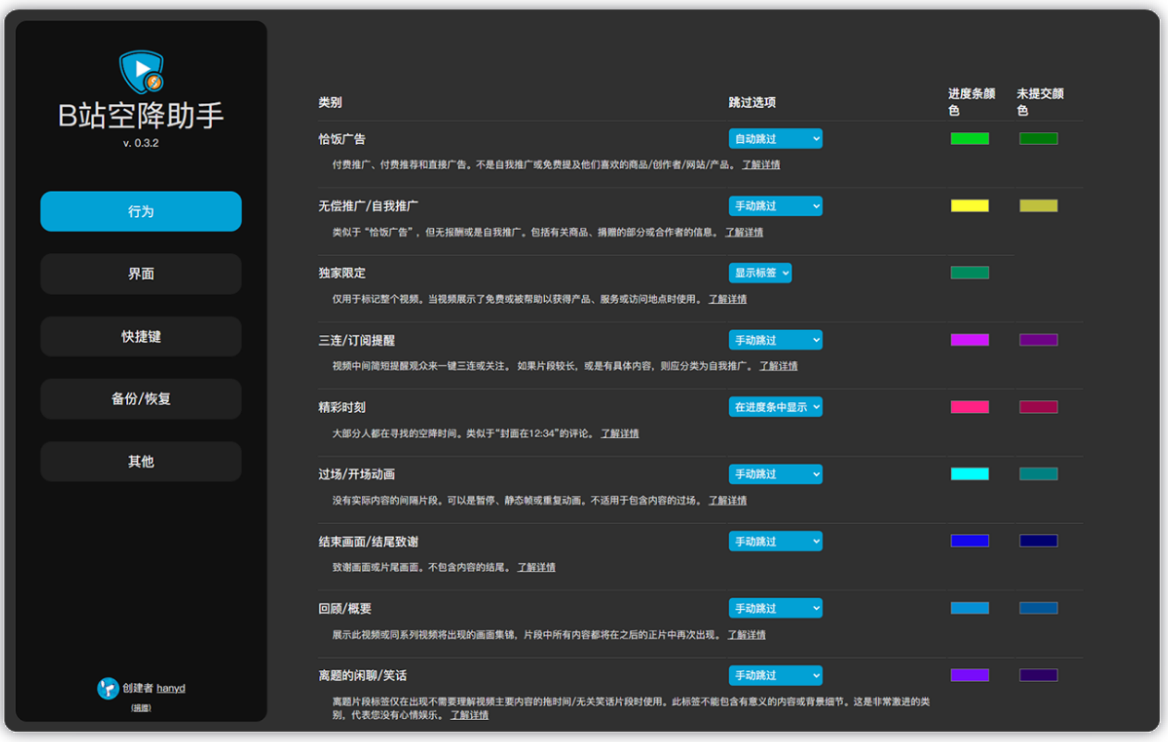
Task: Click 了解详情 link under 过场/开场动画
Action: point(727,500)
